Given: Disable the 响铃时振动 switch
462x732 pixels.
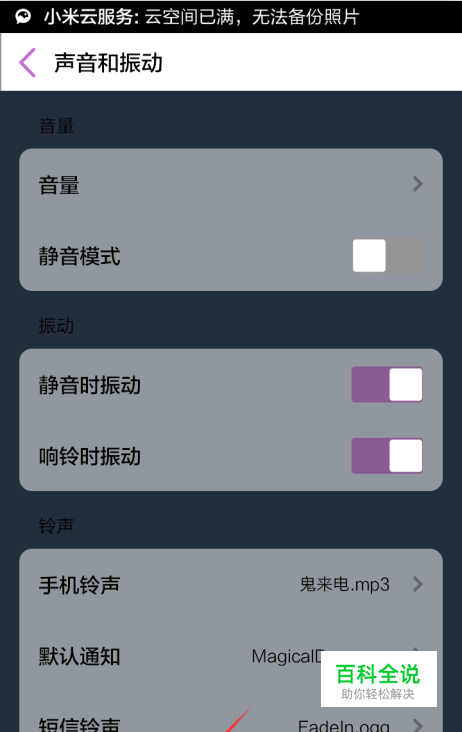Looking at the screenshot, I should (x=387, y=456).
